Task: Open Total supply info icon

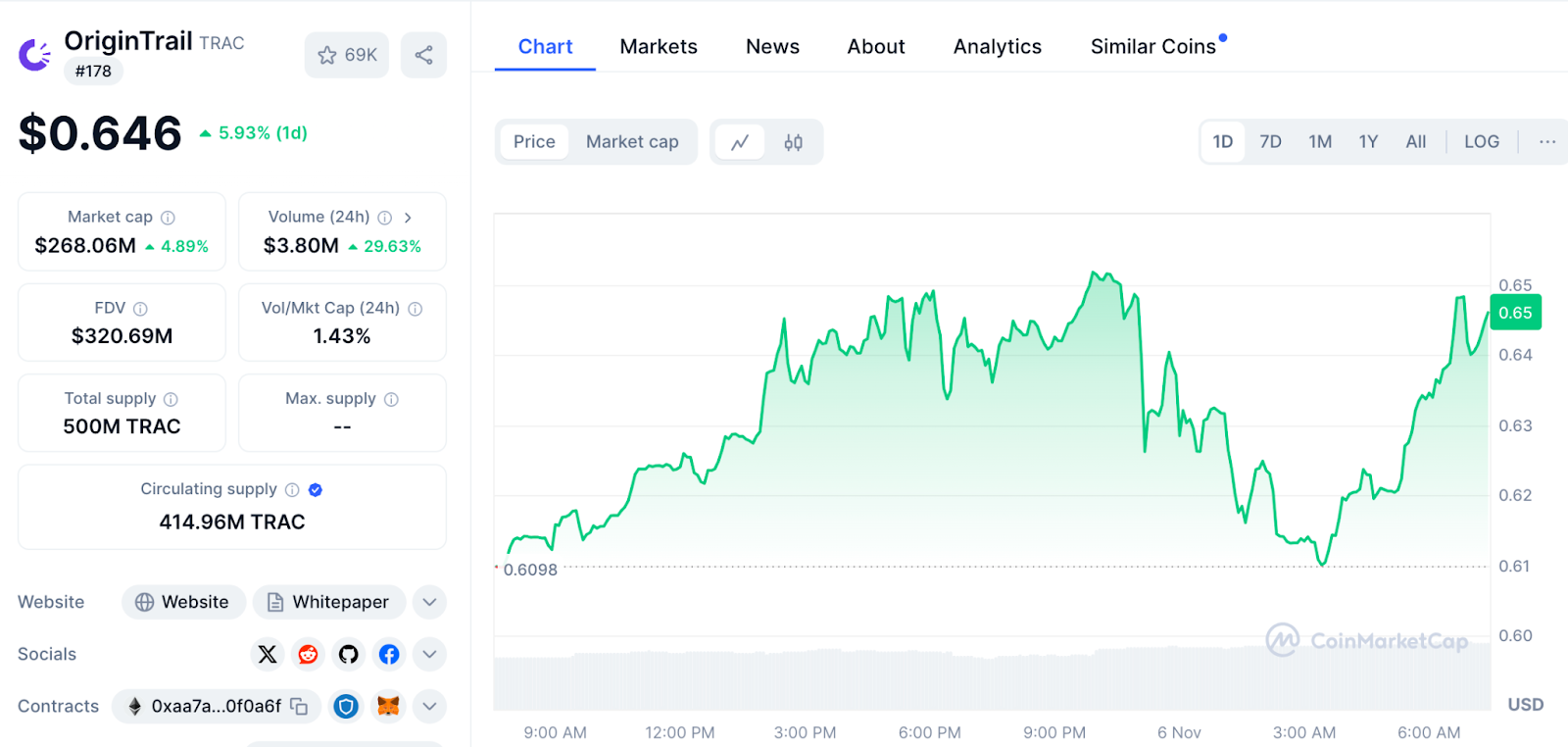Action: point(171,399)
